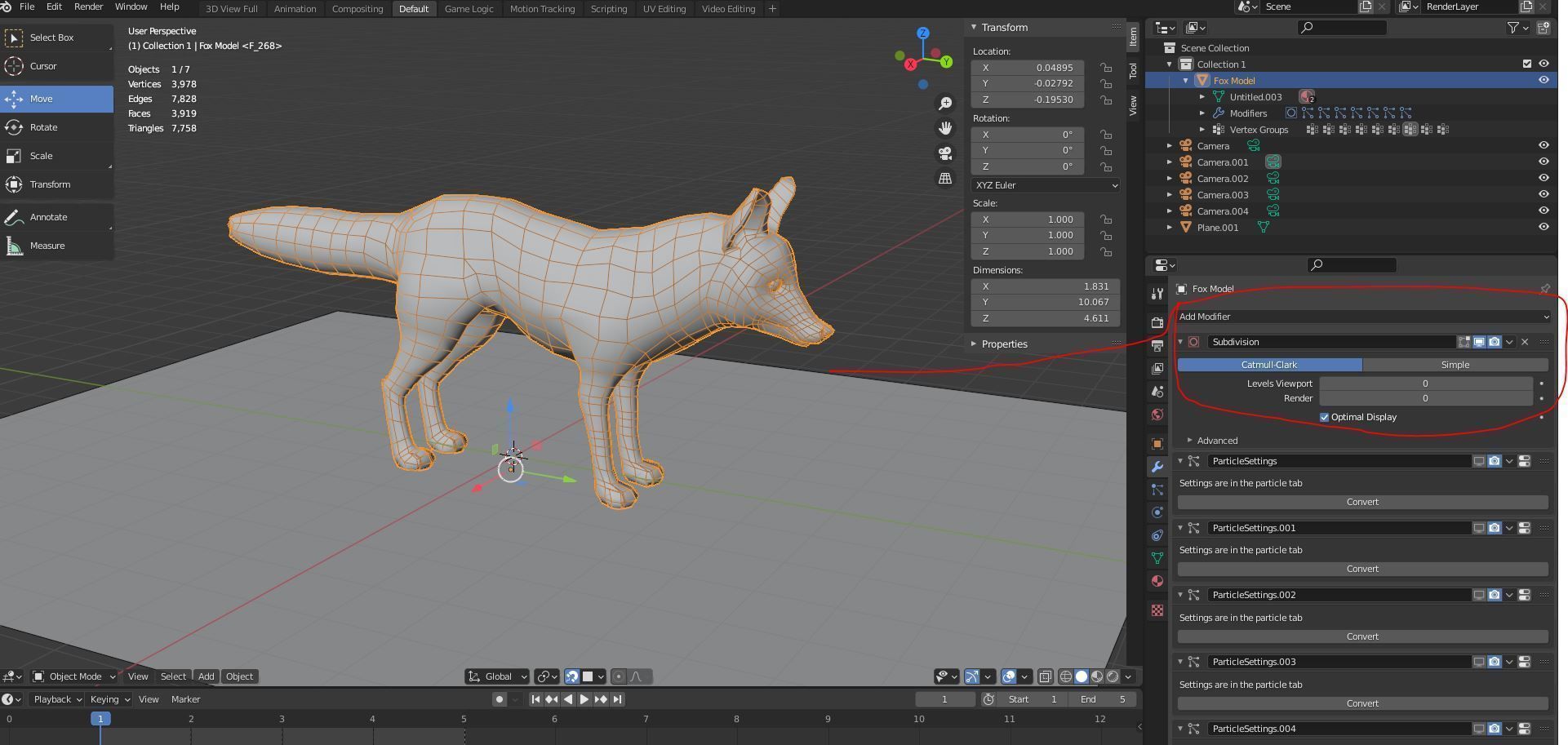Lock the X location value
This screenshot has width=1568, height=745.
(1105, 68)
